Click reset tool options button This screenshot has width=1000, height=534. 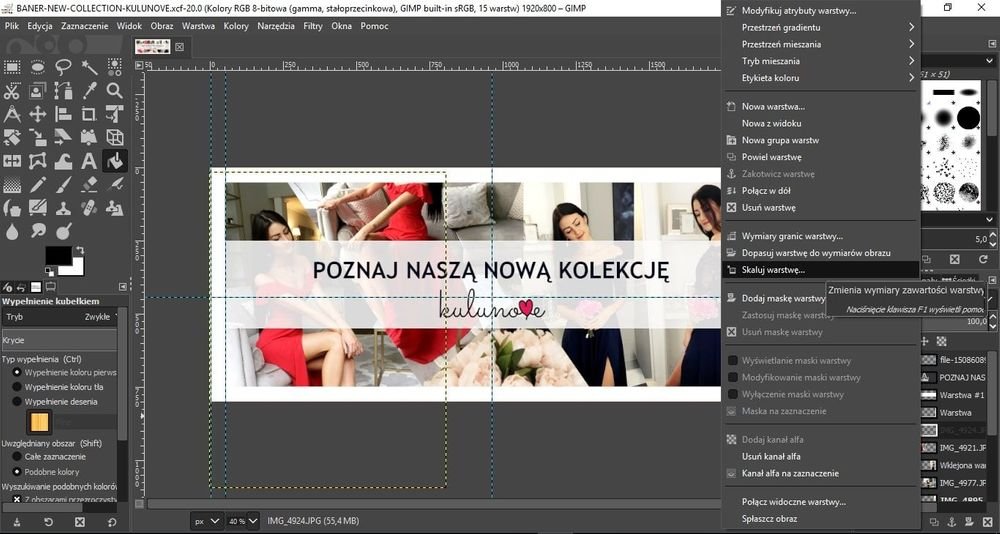point(111,522)
